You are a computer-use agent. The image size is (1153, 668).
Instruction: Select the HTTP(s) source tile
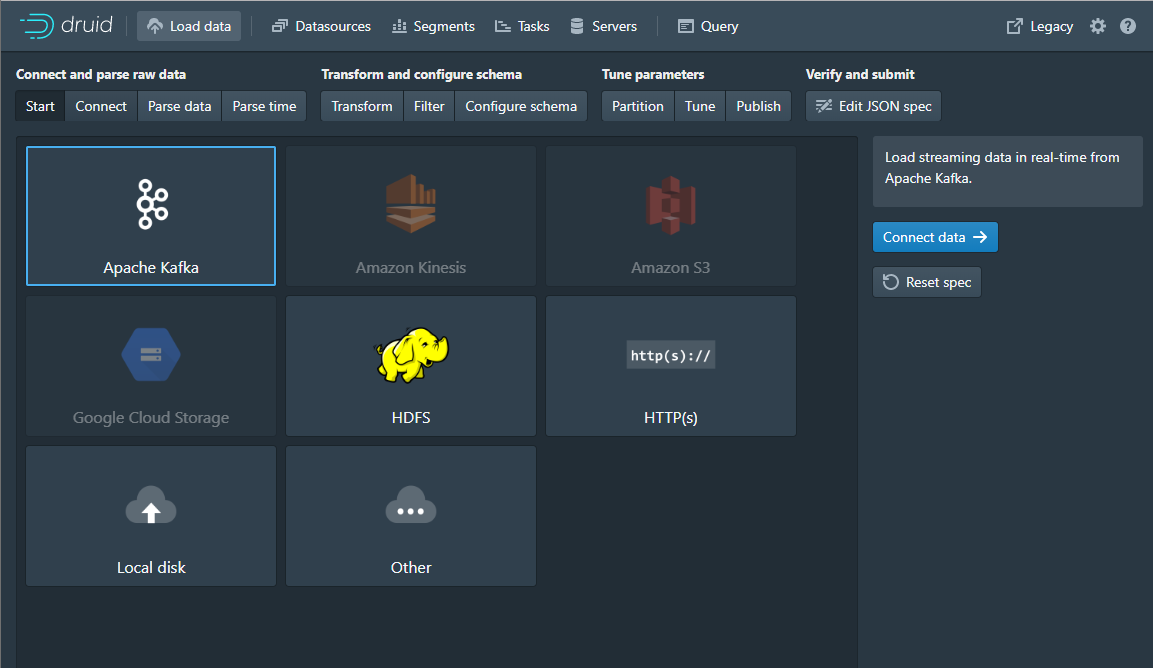(x=671, y=366)
